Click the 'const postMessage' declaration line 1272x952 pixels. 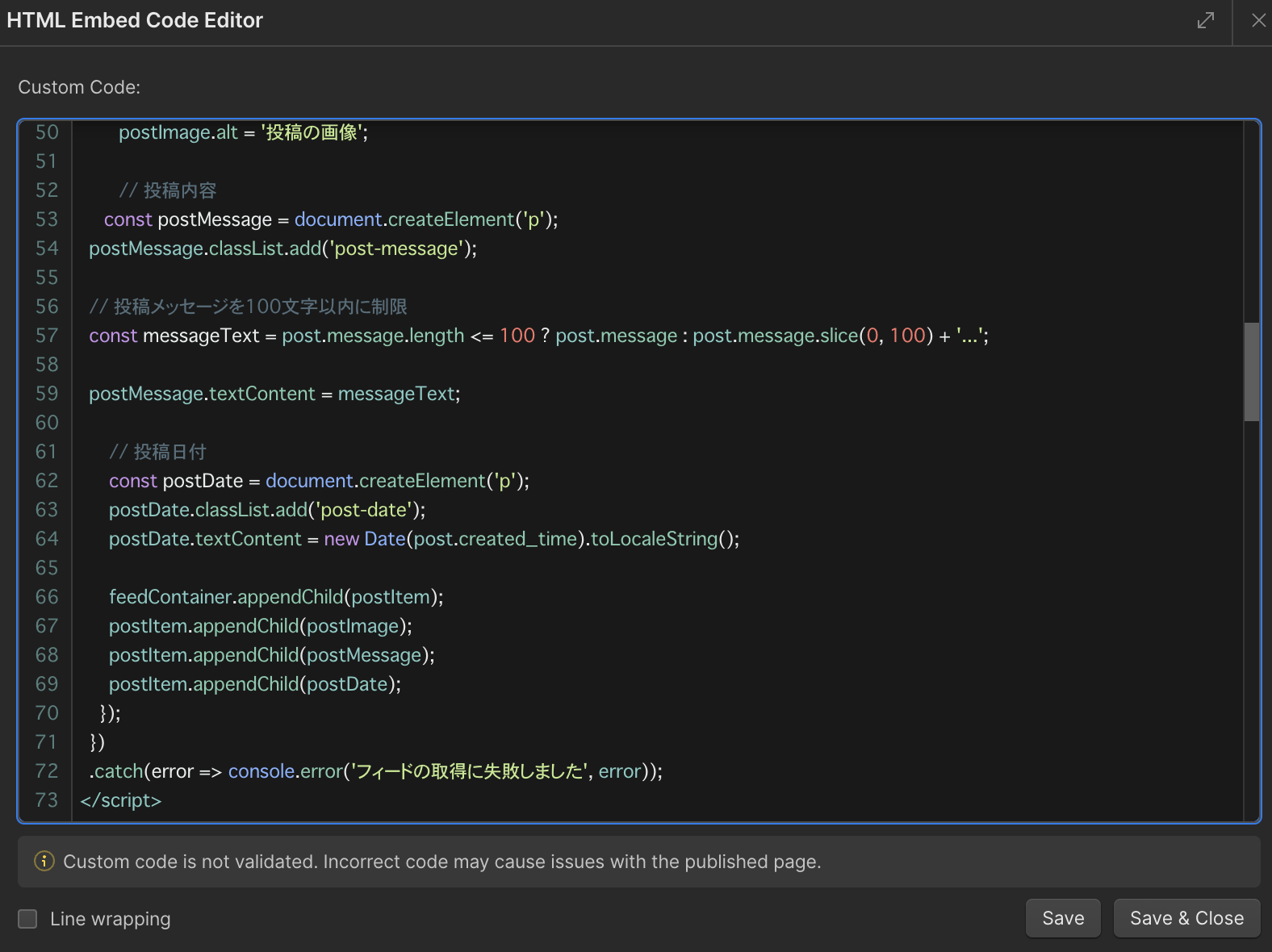click(331, 219)
